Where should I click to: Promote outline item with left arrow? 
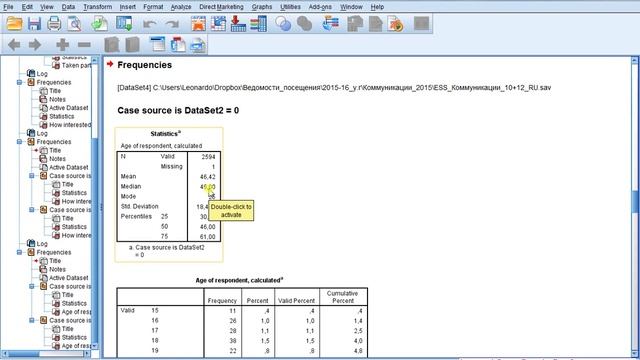coord(14,44)
